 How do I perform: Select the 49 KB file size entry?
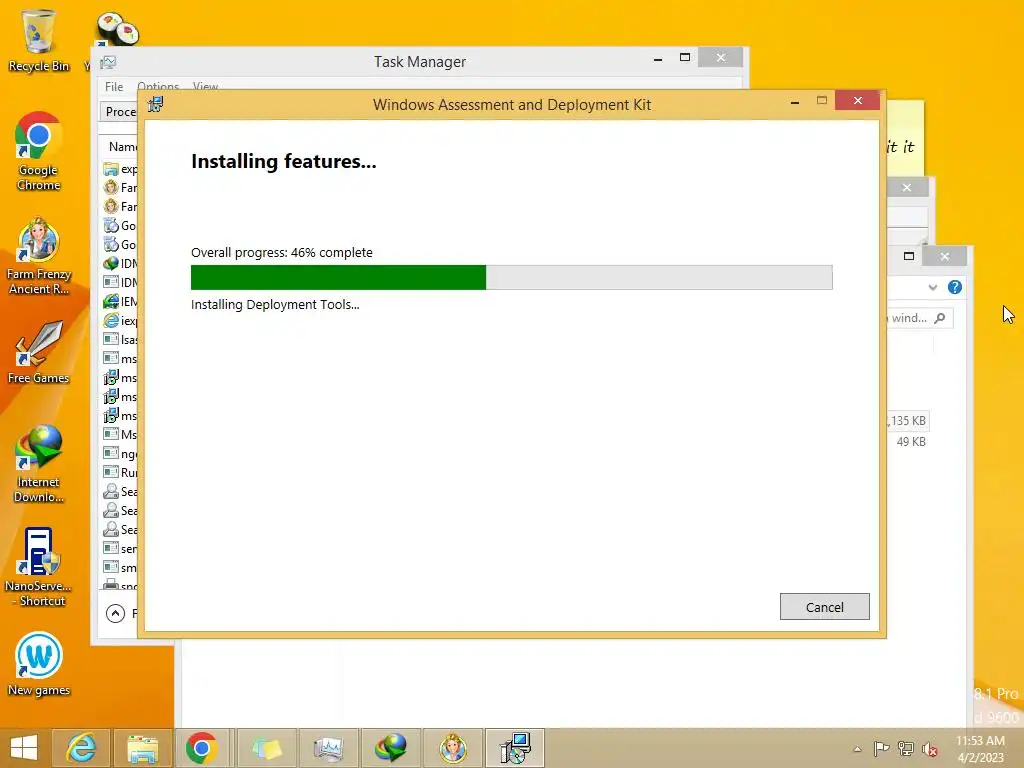point(911,442)
